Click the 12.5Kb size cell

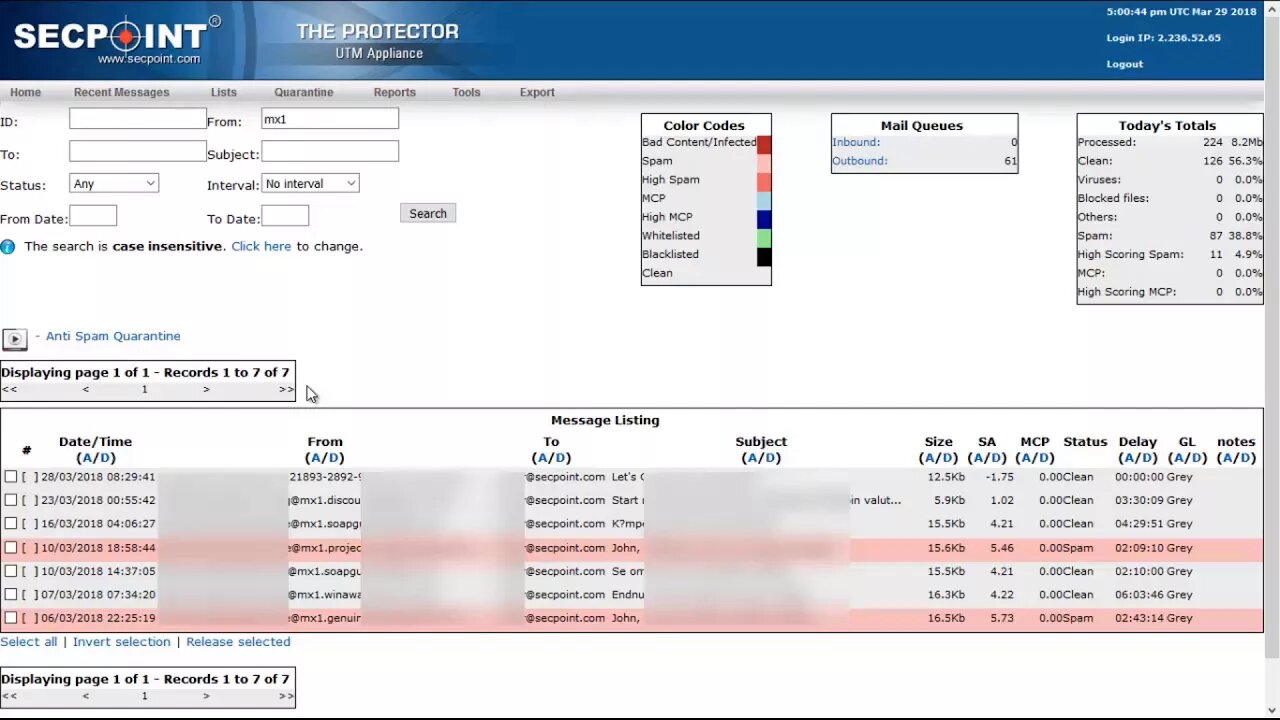click(x=946, y=477)
